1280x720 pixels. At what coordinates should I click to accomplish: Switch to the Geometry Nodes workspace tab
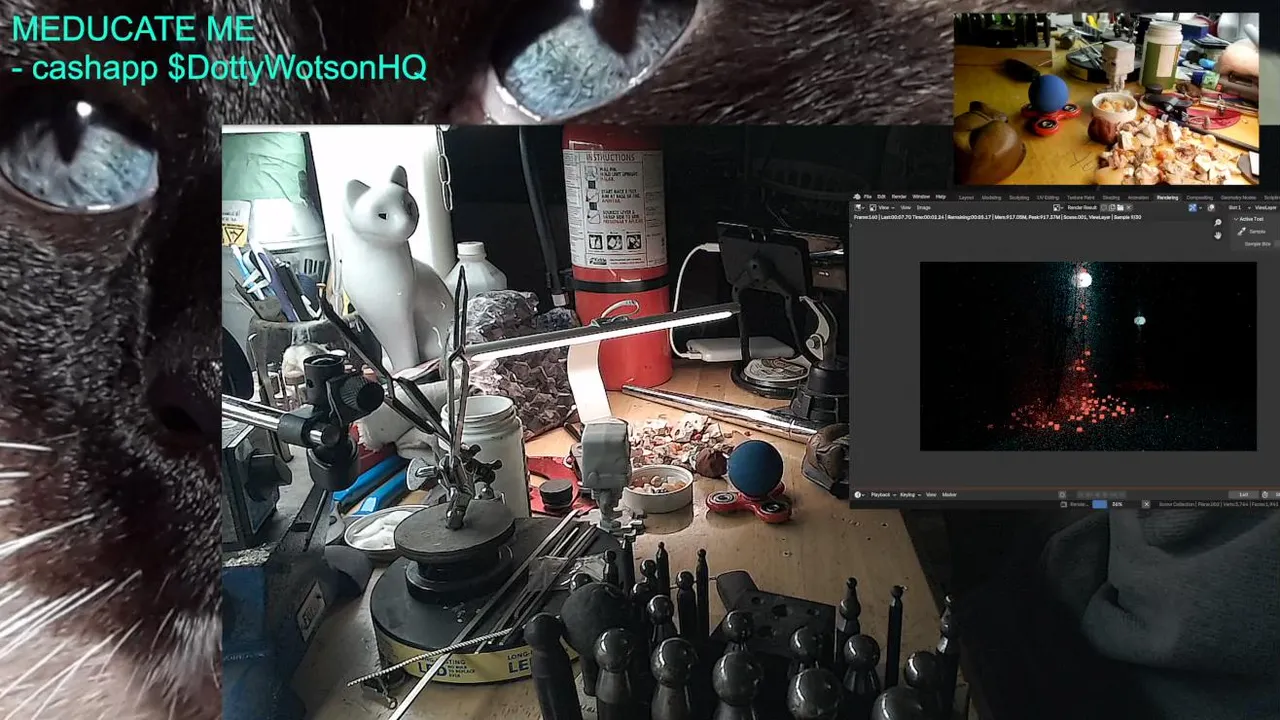click(1240, 197)
